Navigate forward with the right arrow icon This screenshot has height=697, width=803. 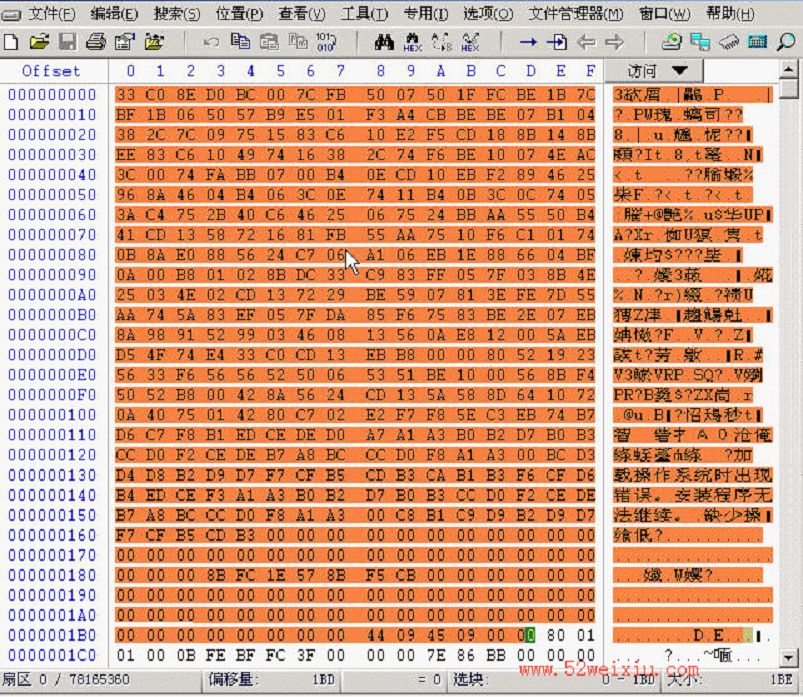(615, 41)
